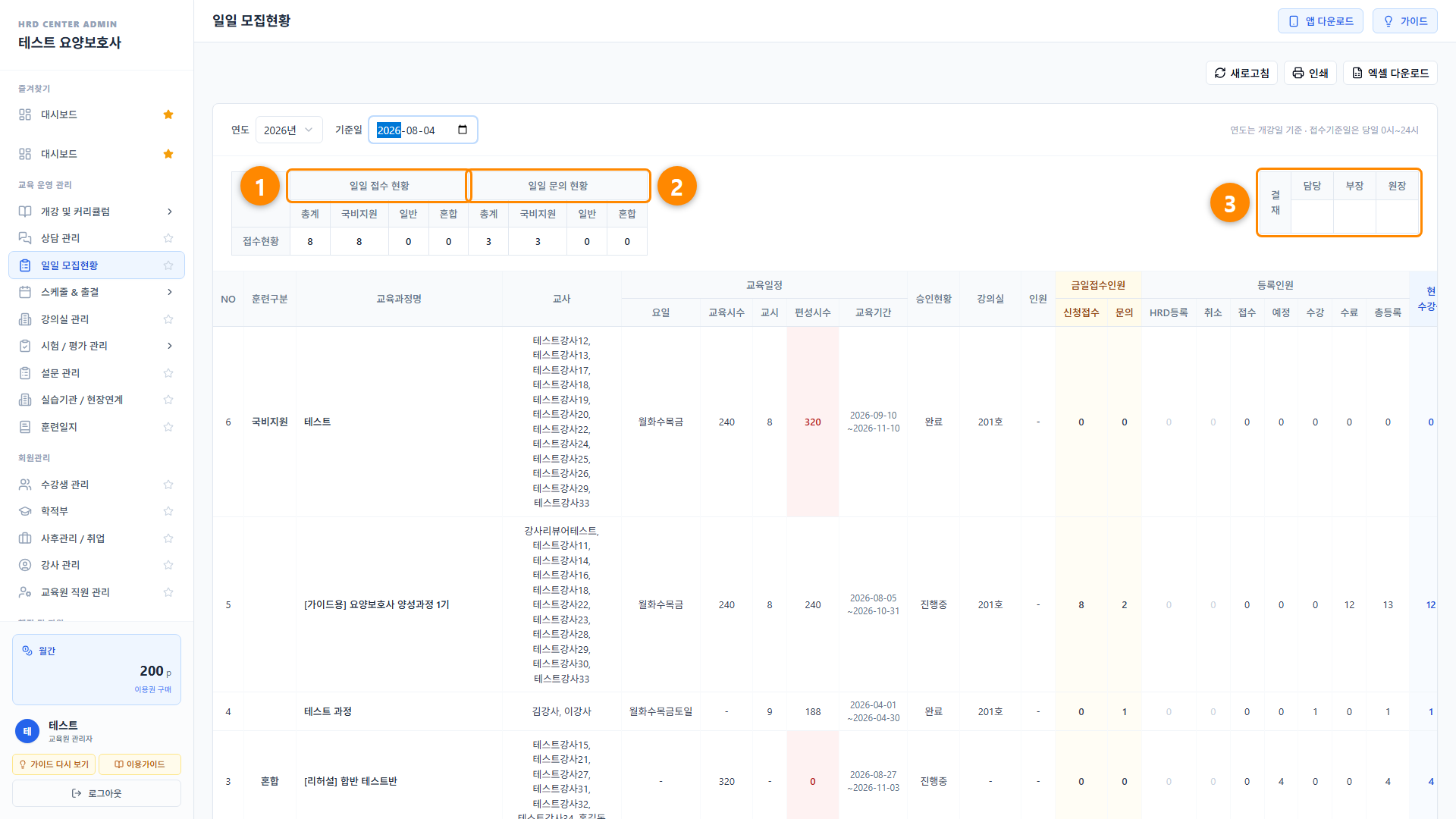Click the 앱 다운로드 button
1456x819 pixels.
(1320, 21)
